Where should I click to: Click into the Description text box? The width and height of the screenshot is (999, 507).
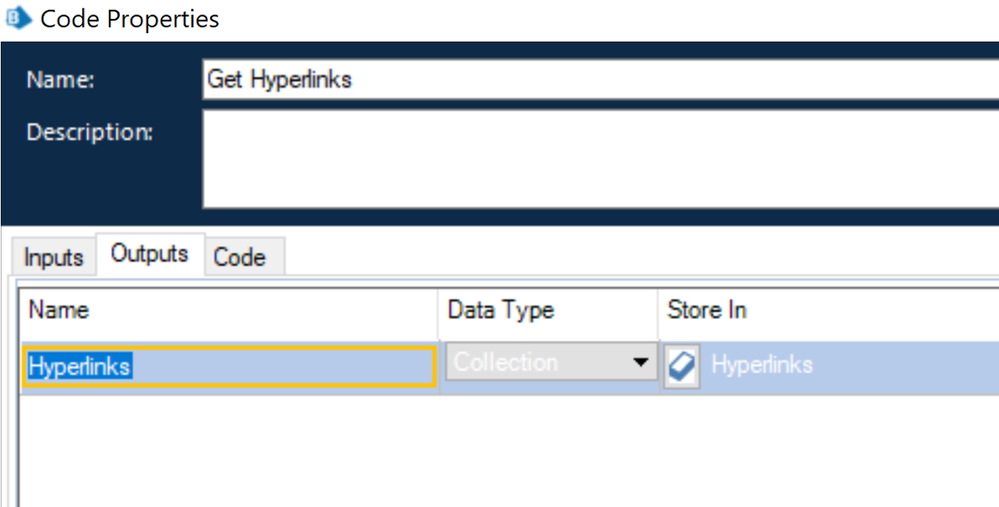point(600,158)
